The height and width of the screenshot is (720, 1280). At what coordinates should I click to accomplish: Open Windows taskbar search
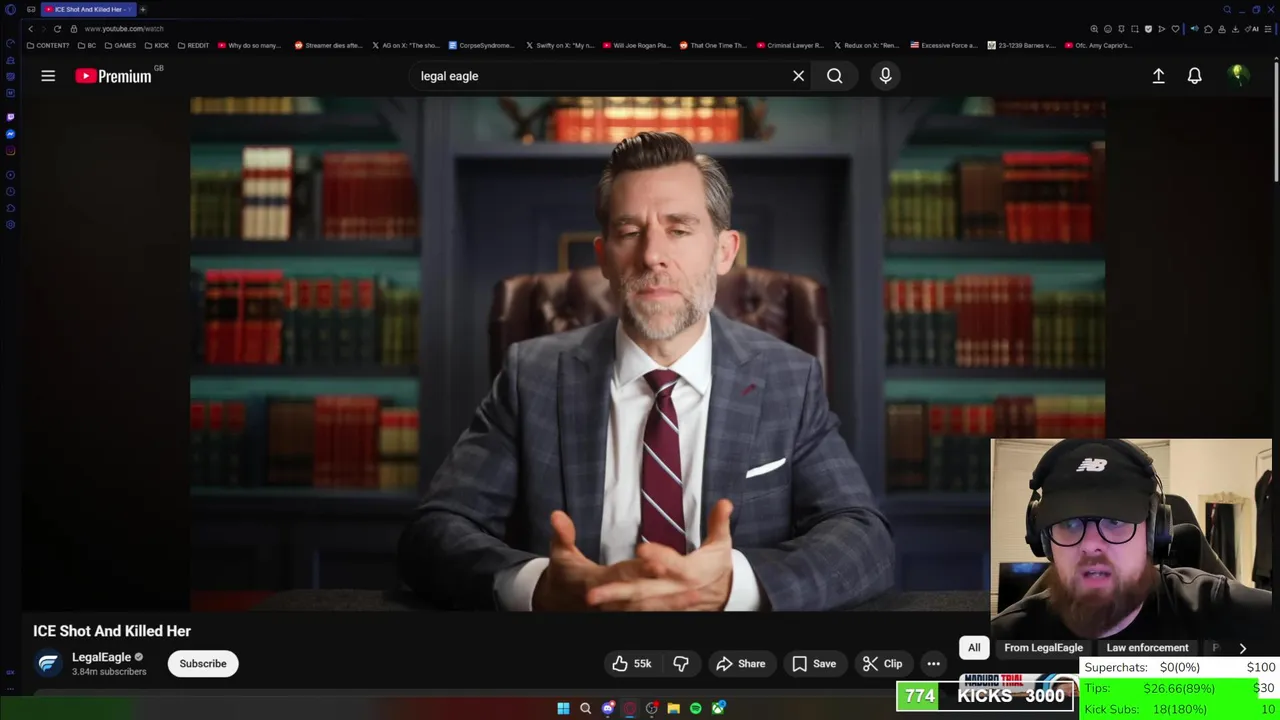585,708
